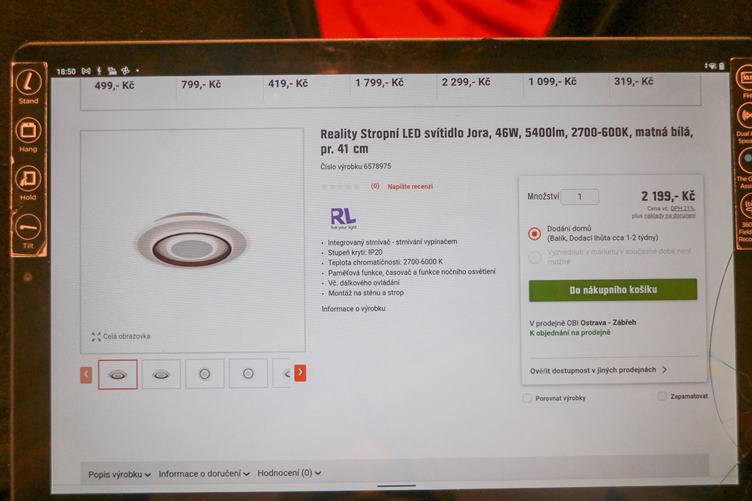The height and width of the screenshot is (501, 752).
Task: Tap the Hang mode icon
Action: [28, 130]
